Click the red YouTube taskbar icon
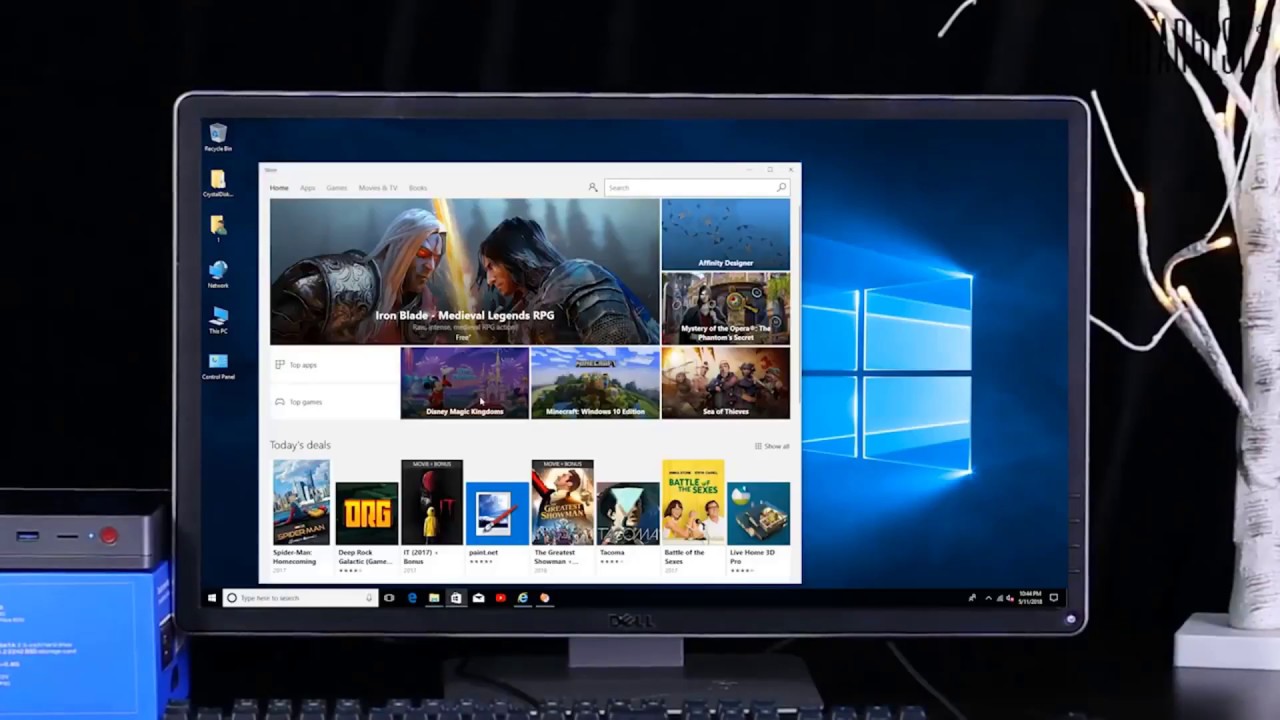 point(500,598)
